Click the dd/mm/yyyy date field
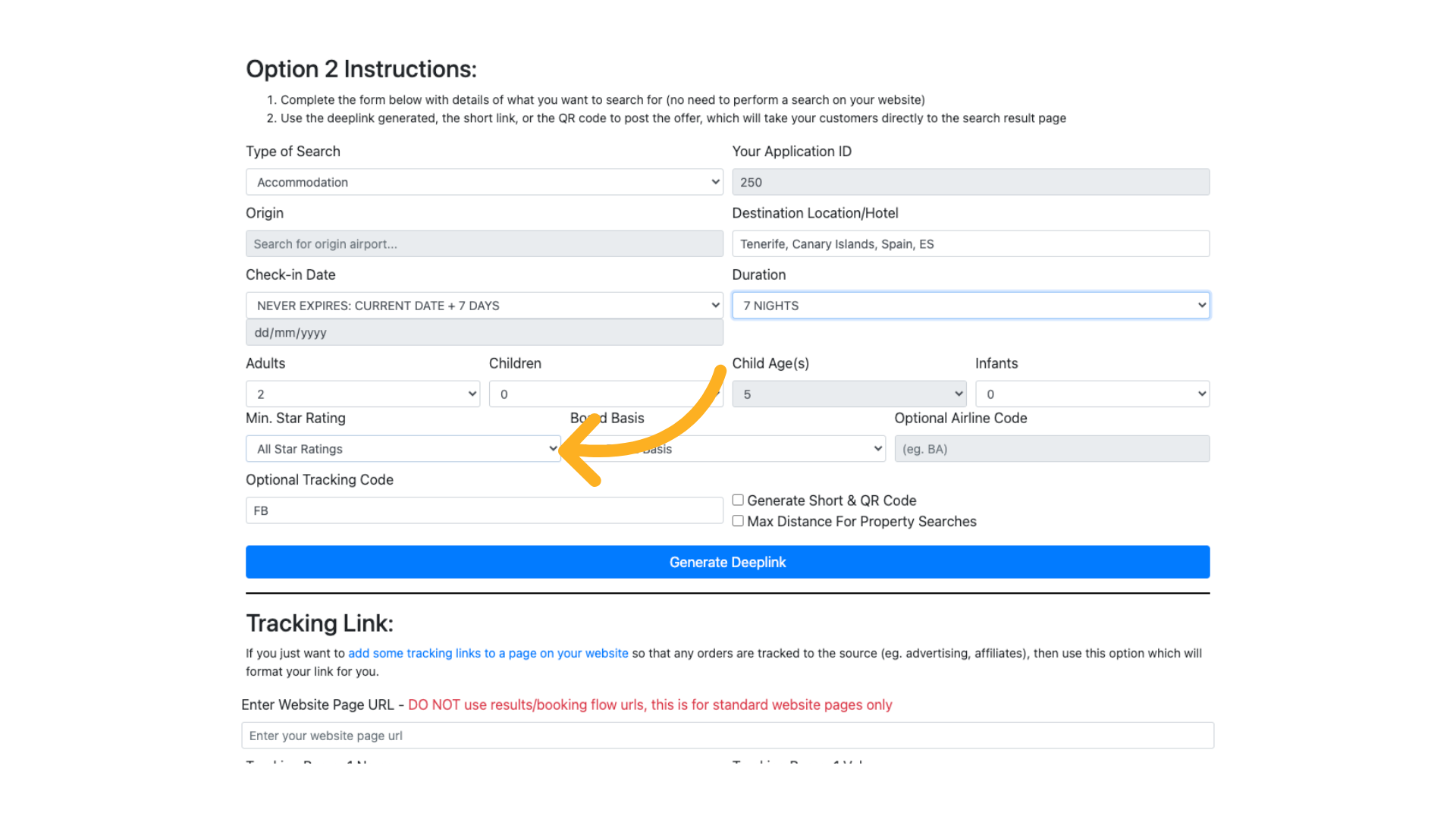The width and height of the screenshot is (1456, 819). tap(484, 333)
